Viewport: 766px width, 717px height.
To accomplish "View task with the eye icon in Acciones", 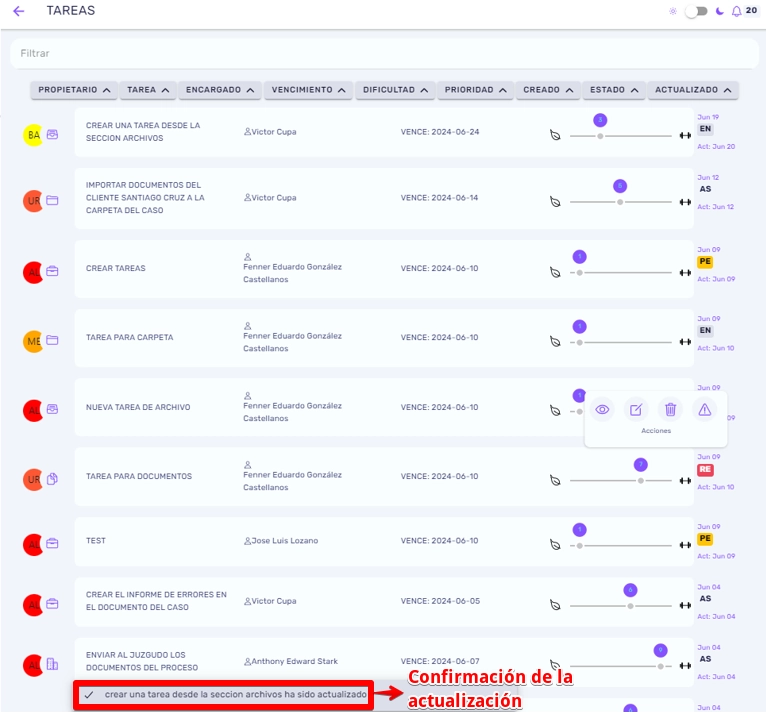I will 602,410.
